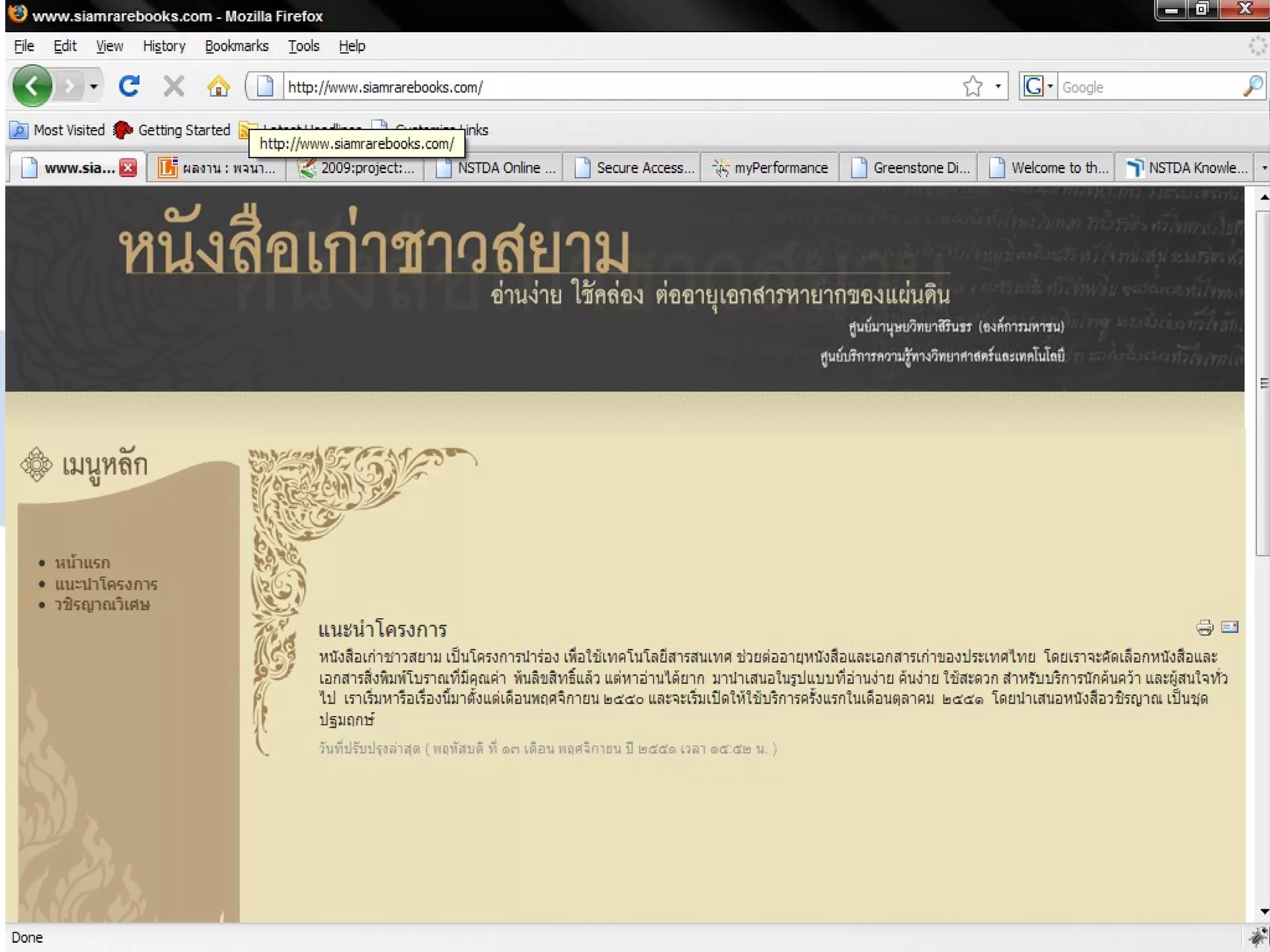The image size is (1270, 952).
Task: Click the Reload page icon
Action: pyautogui.click(x=129, y=86)
